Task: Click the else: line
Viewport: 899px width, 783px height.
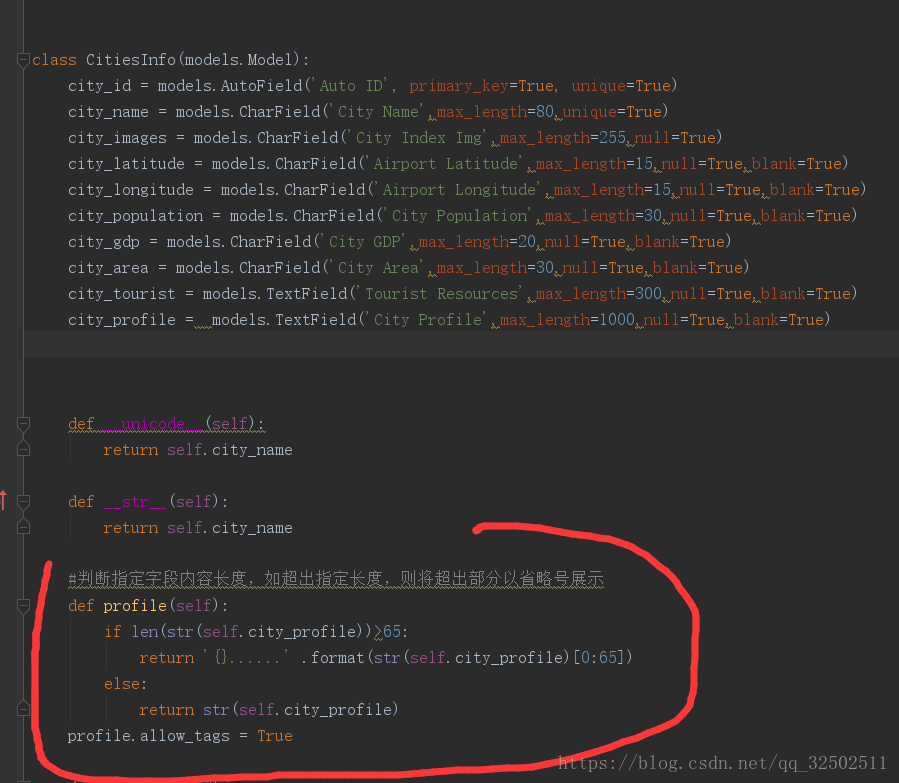Action: (126, 684)
